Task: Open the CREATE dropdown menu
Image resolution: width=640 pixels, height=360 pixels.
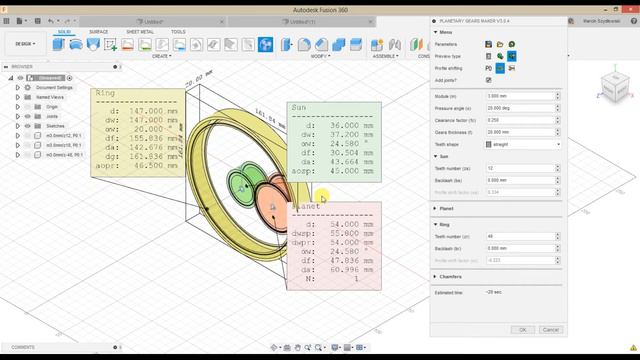Action: (x=162, y=56)
